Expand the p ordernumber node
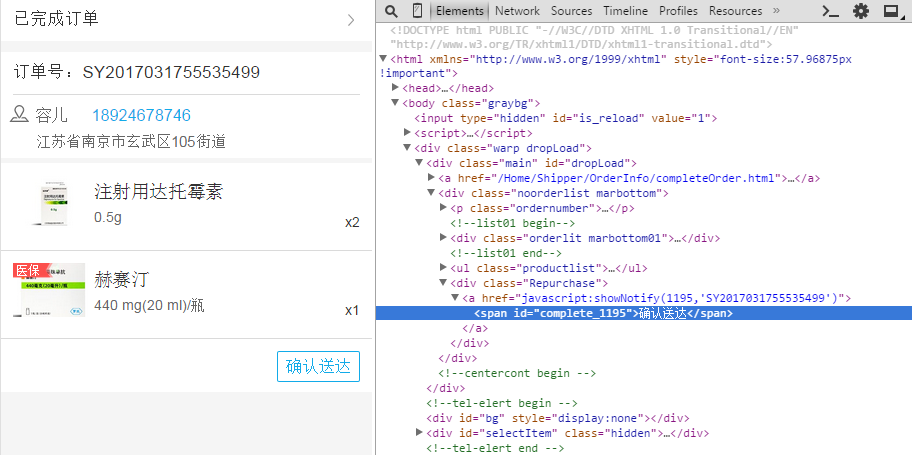 point(443,208)
